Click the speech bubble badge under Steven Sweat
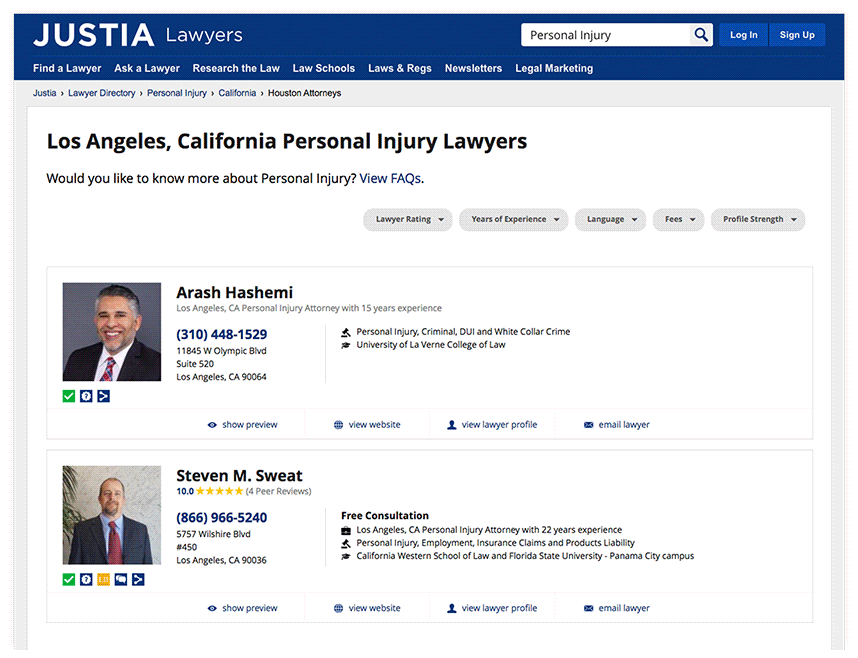 click(x=121, y=579)
